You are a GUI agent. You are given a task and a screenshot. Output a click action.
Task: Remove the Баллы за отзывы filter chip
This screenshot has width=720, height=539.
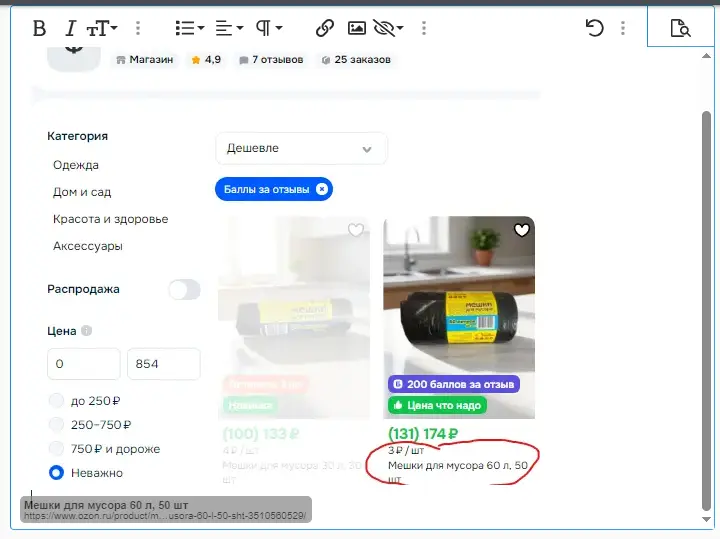coord(322,189)
